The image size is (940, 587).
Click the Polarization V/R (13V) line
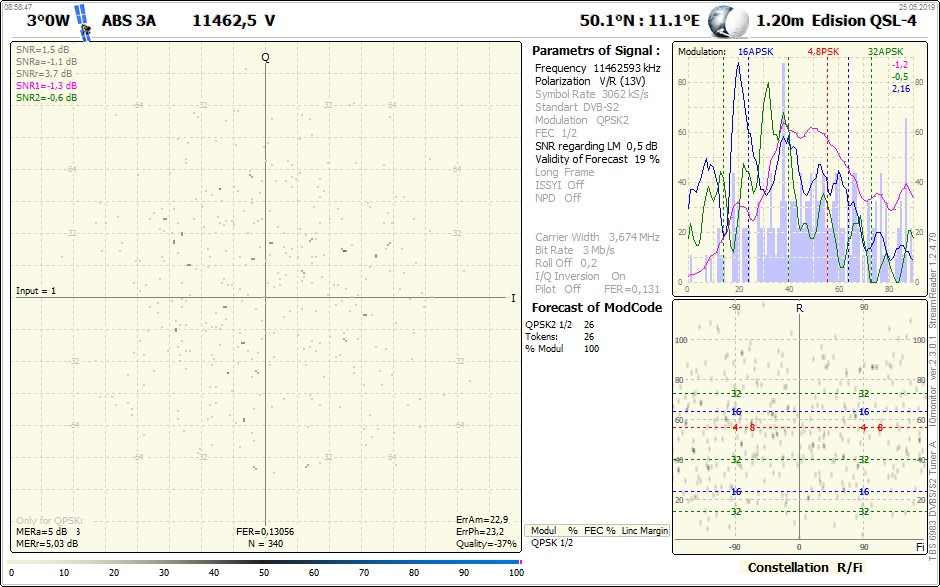[590, 81]
